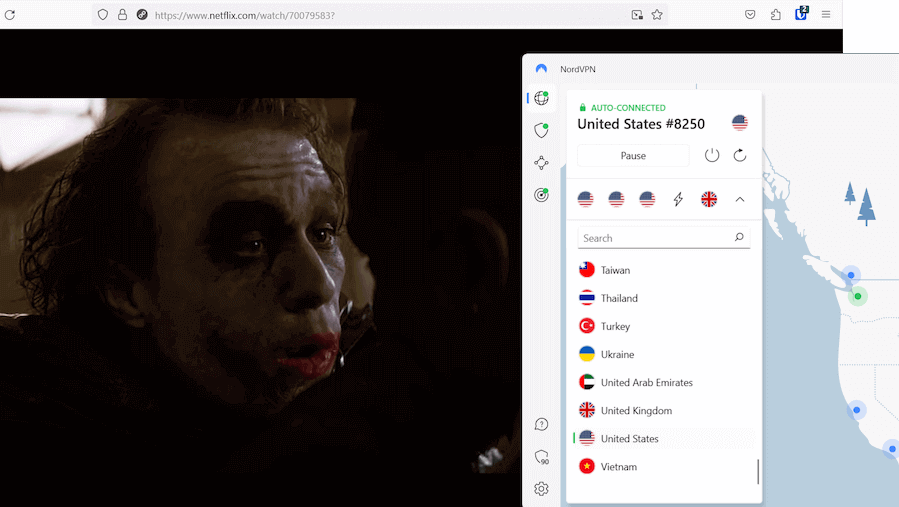The height and width of the screenshot is (507, 899).
Task: Bookmark this page with the star icon
Action: pyautogui.click(x=657, y=15)
